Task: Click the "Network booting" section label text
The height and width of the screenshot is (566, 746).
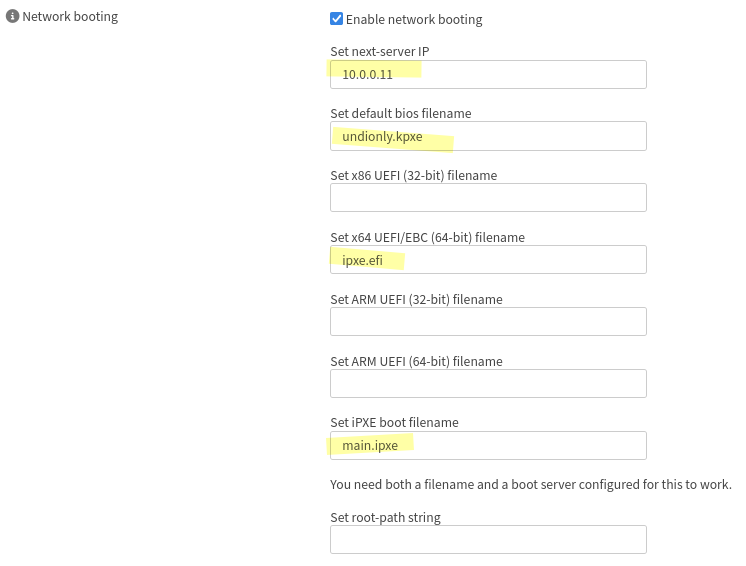Action: (70, 17)
